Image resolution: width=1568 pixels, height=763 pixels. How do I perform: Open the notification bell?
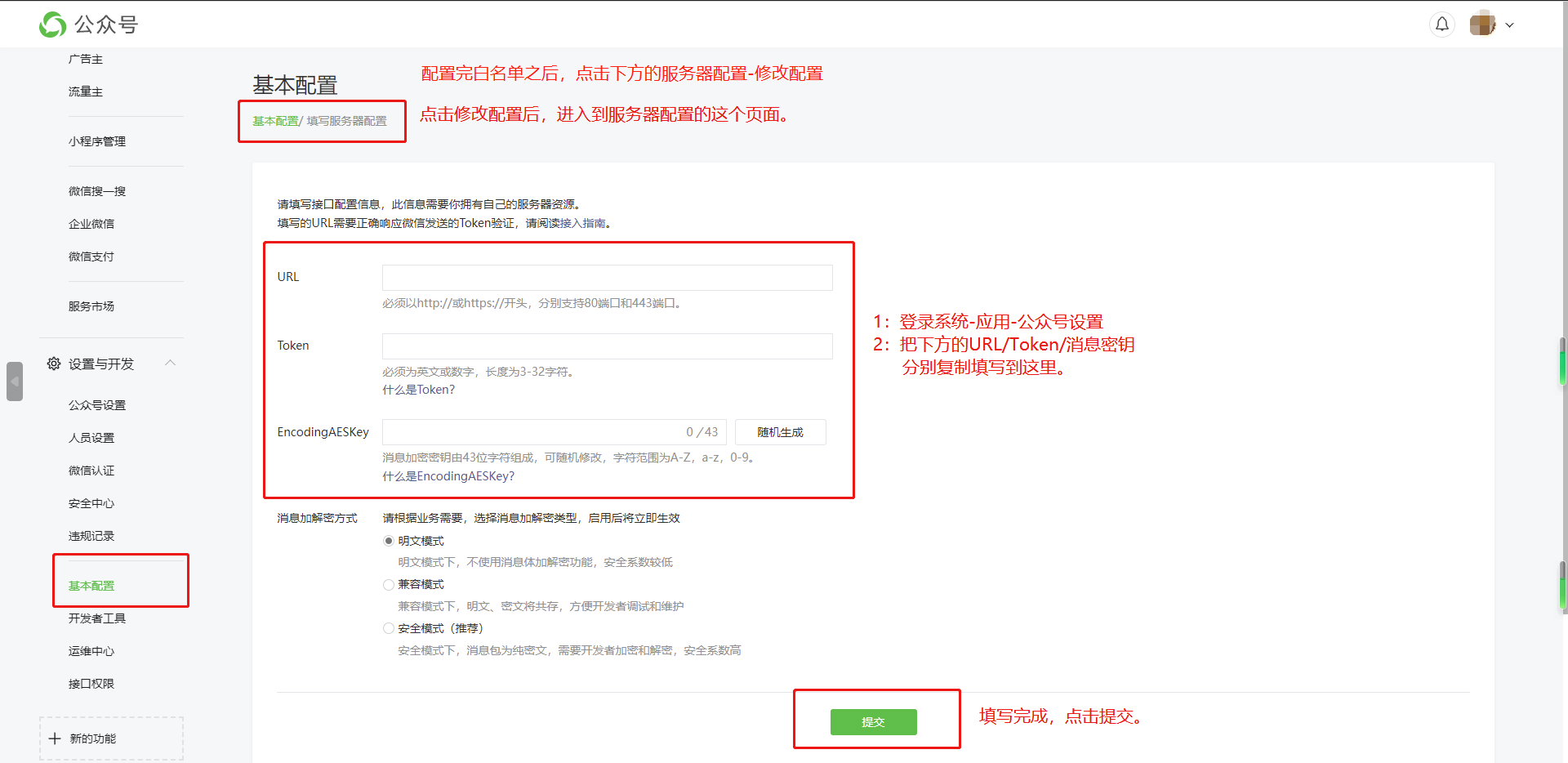click(1442, 25)
